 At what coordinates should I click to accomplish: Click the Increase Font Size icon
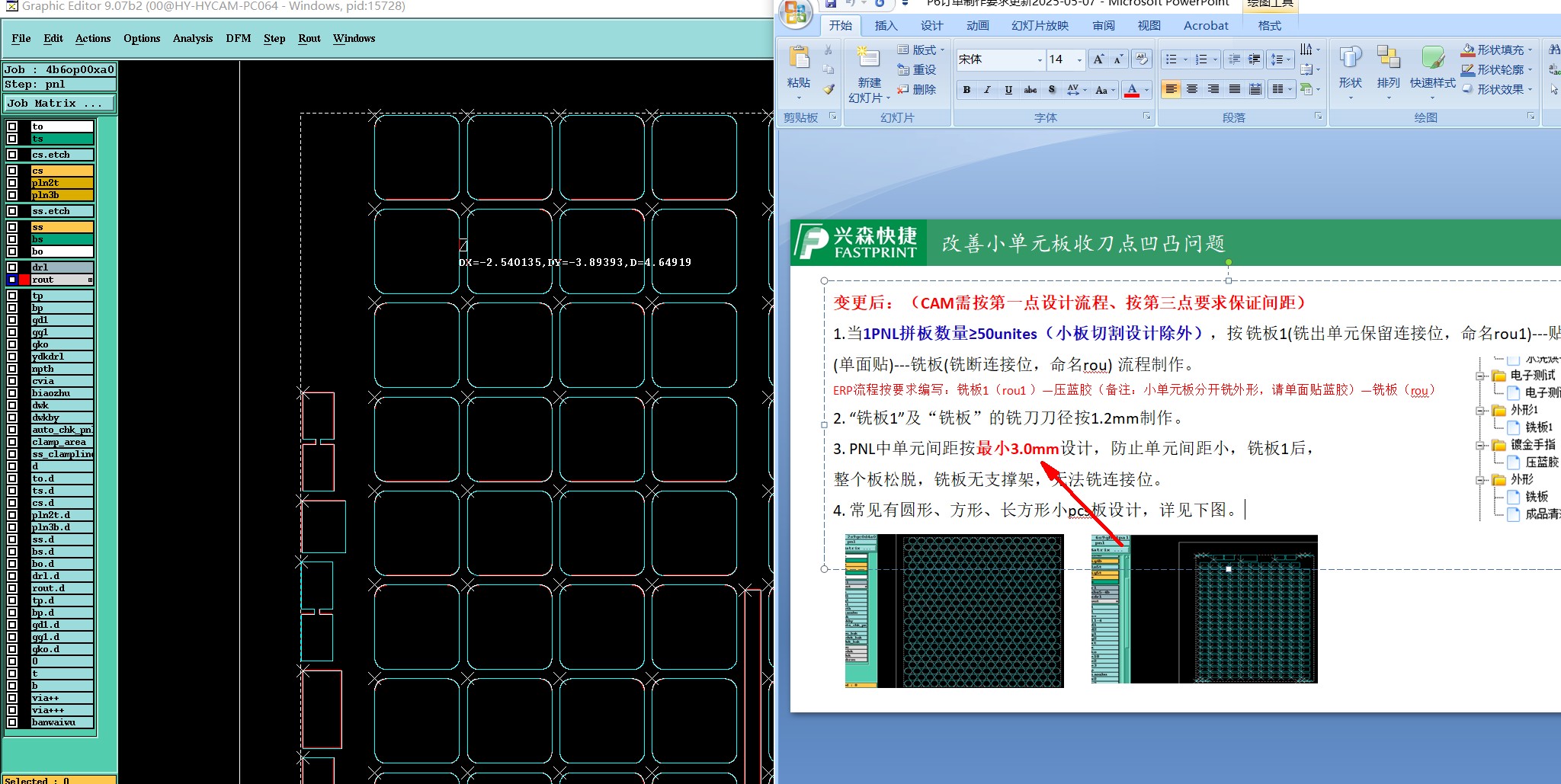[1098, 59]
